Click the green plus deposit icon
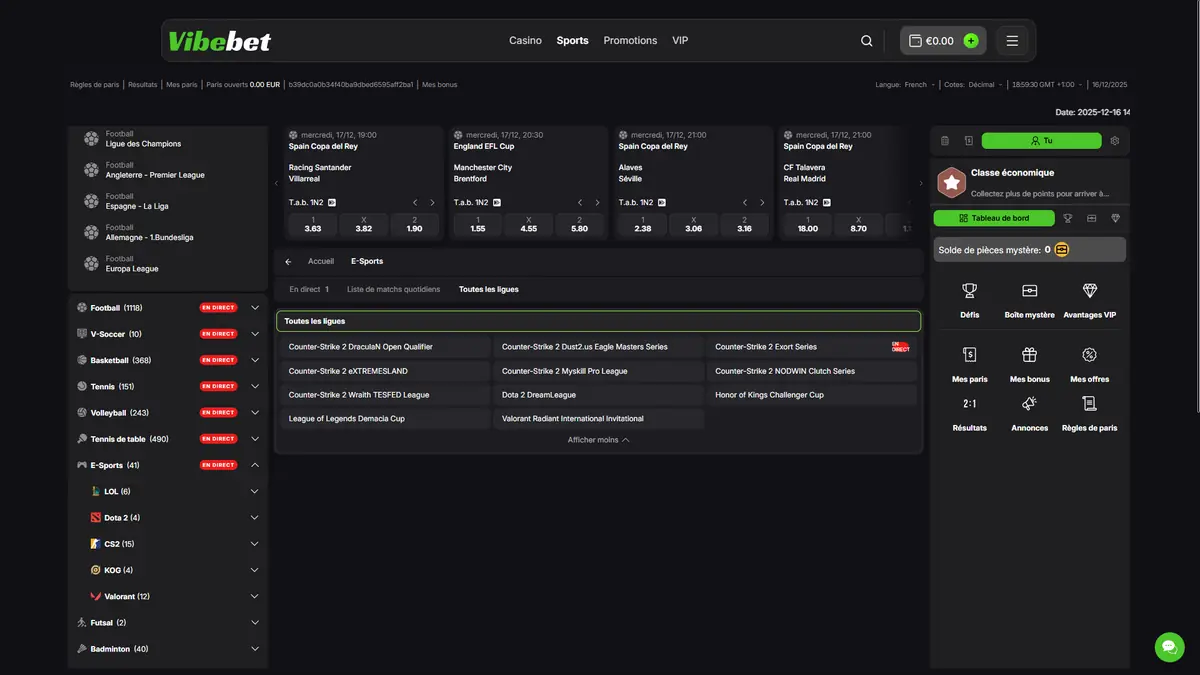Viewport: 1200px width, 675px height. 970,41
